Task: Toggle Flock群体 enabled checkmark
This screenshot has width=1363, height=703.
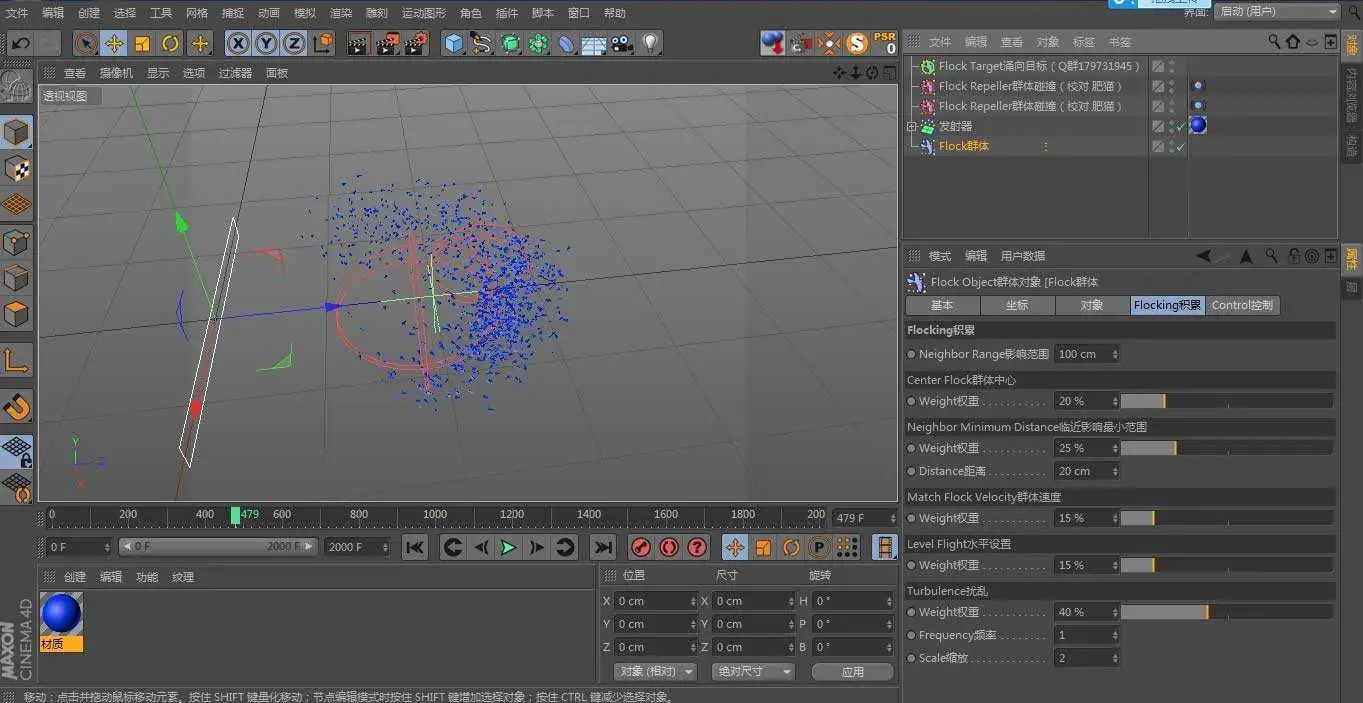Action: tap(1180, 146)
